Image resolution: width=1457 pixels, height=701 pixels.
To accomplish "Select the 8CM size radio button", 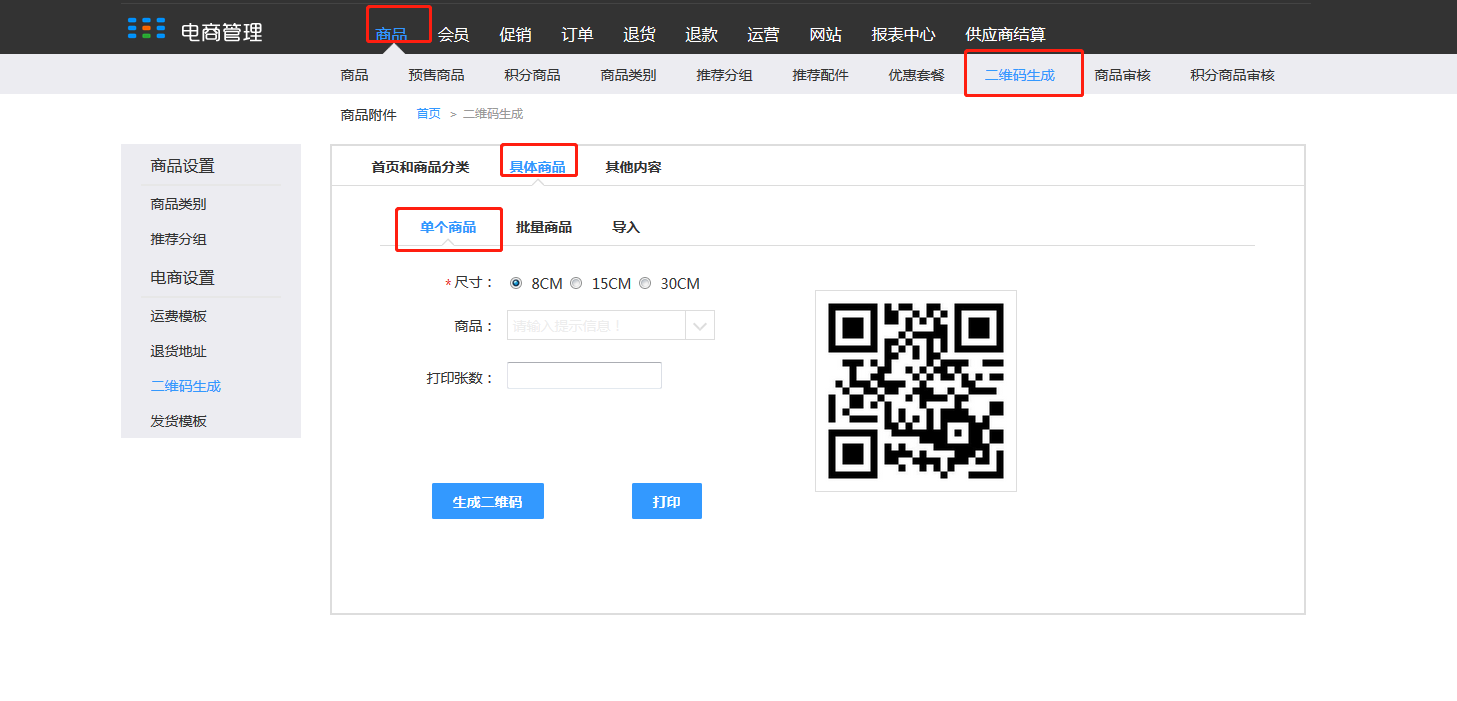I will tap(516, 283).
